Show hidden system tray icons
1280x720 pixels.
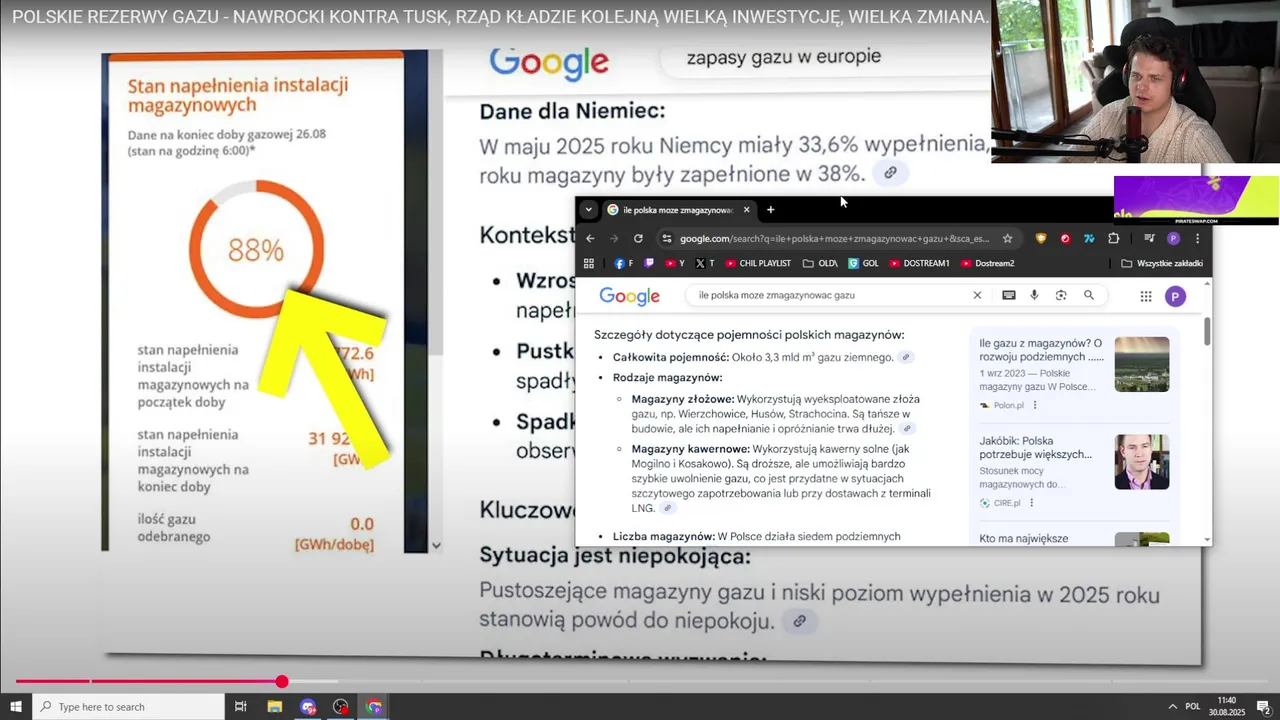[x=1172, y=707]
